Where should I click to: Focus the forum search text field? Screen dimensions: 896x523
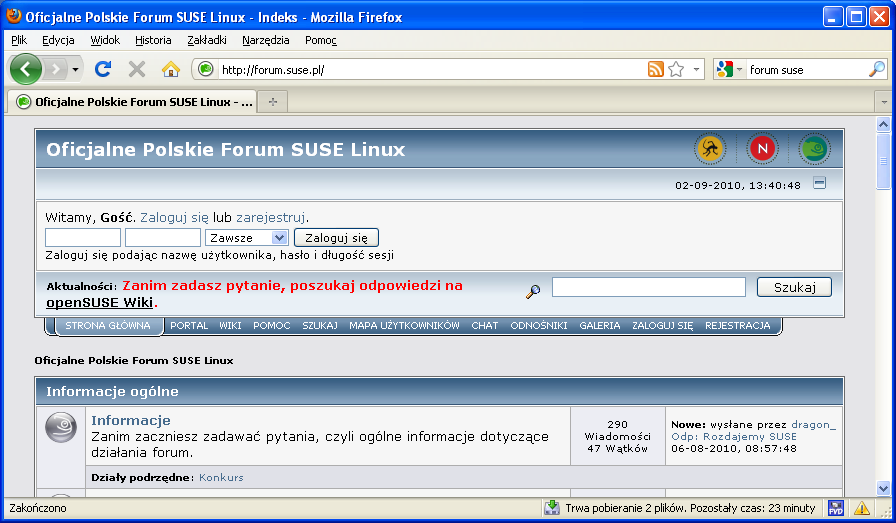[649, 287]
